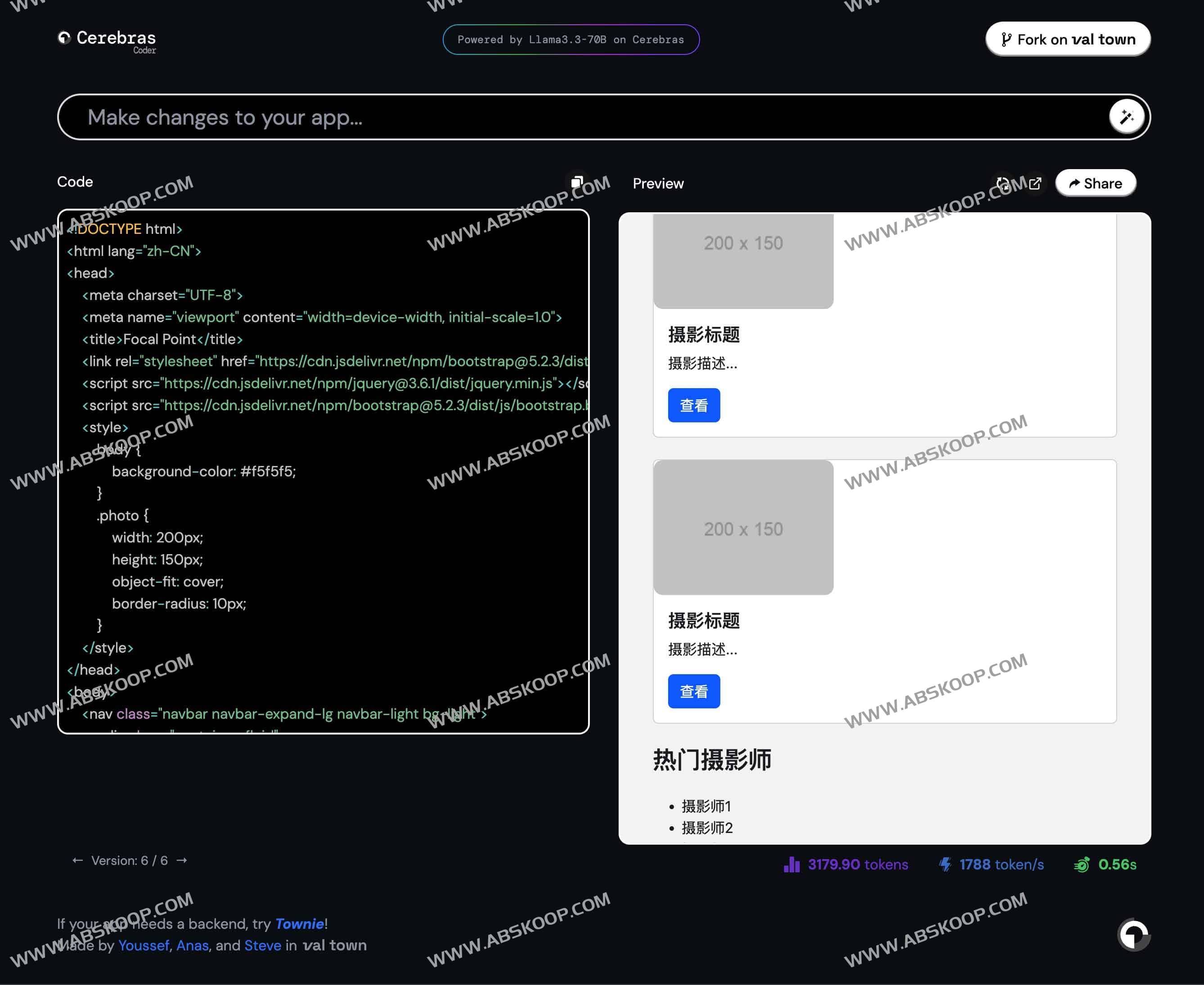Screen dimensions: 1204x985
Task: Open Youssef's profile link
Action: (144, 945)
